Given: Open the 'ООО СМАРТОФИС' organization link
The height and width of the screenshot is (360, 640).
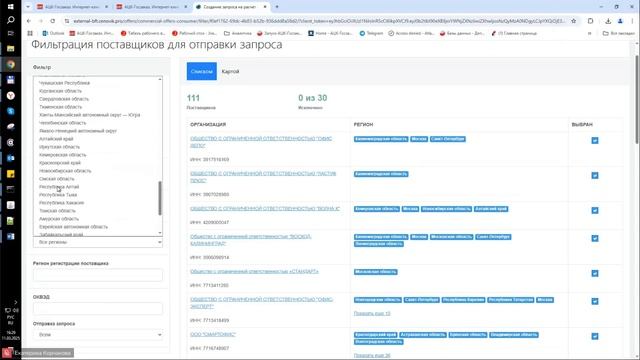Looking at the screenshot, I should pyautogui.click(x=213, y=334).
